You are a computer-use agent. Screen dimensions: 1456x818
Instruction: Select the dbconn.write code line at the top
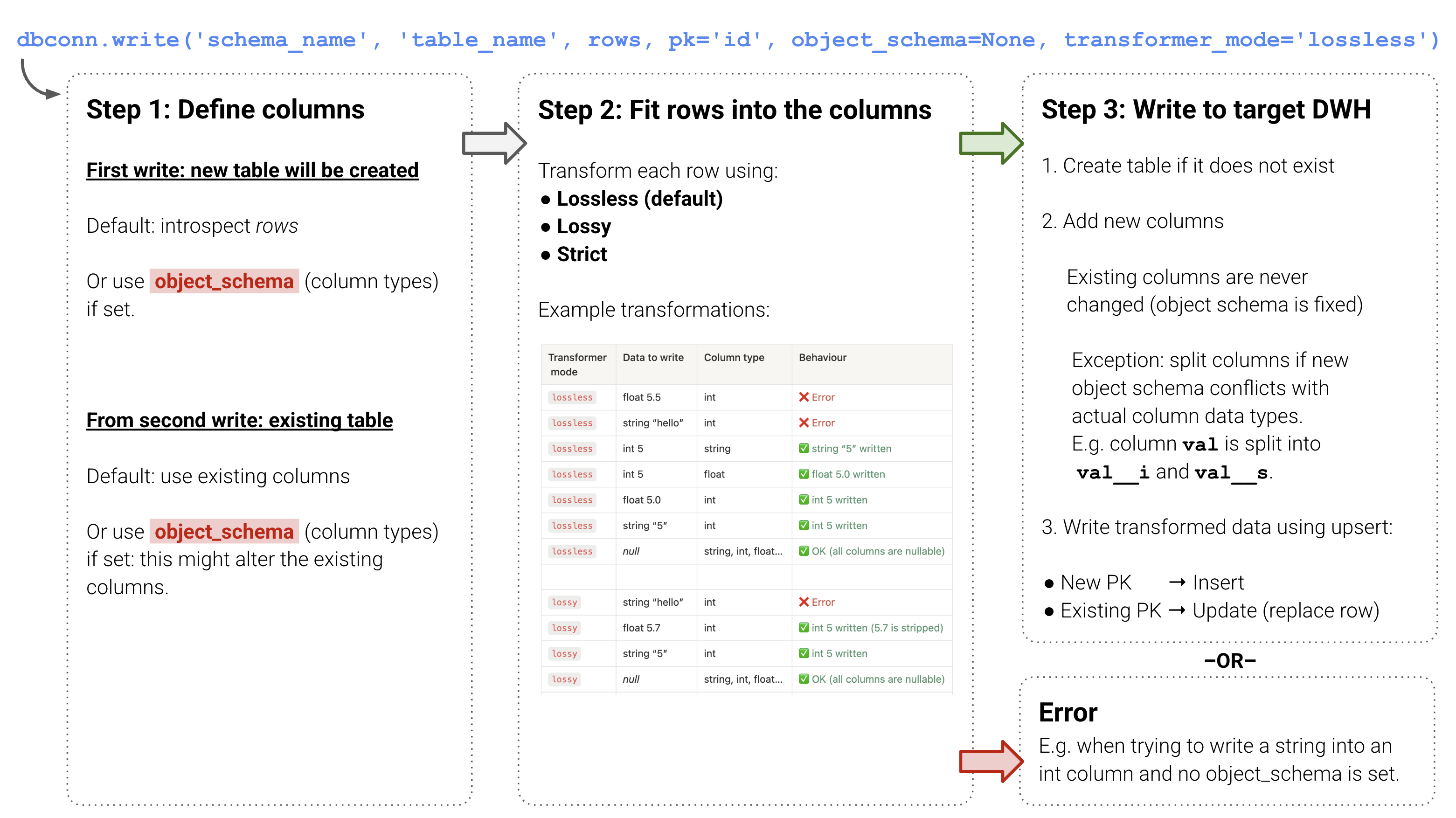[x=727, y=40]
